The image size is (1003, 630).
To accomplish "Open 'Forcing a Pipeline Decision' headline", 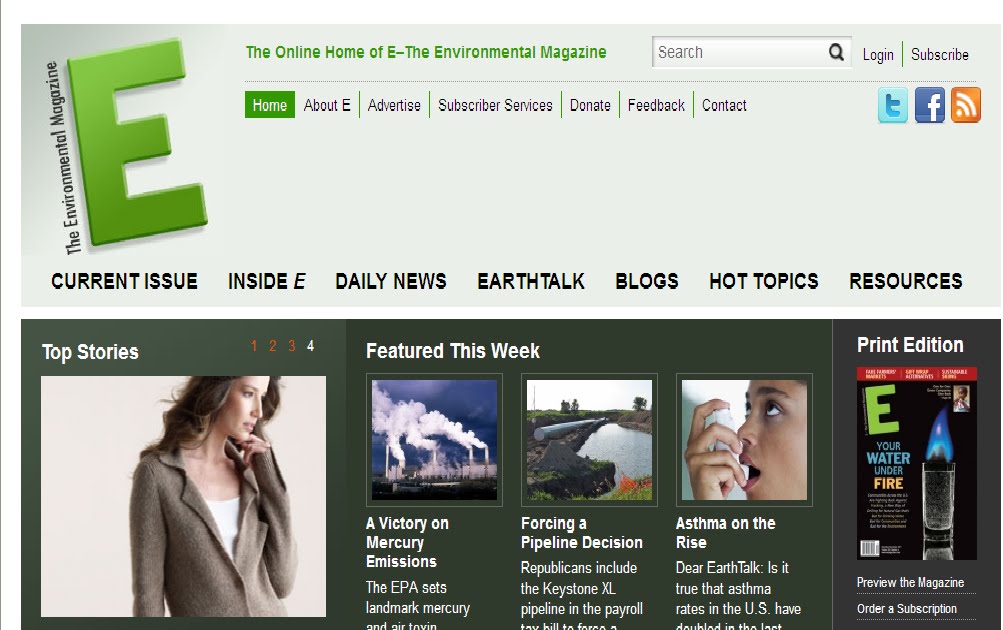I will 581,533.
